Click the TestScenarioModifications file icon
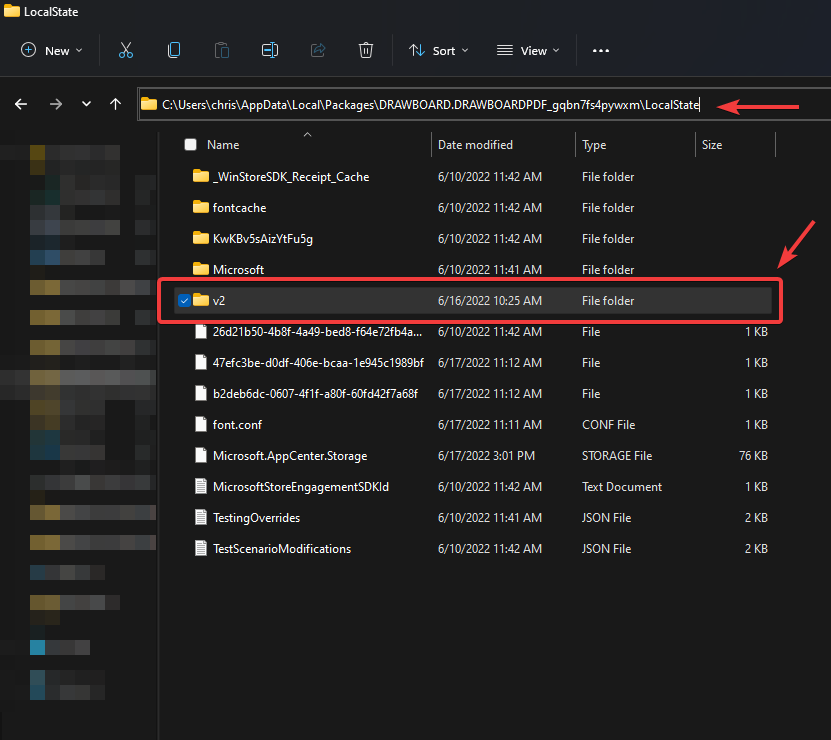 tap(200, 548)
